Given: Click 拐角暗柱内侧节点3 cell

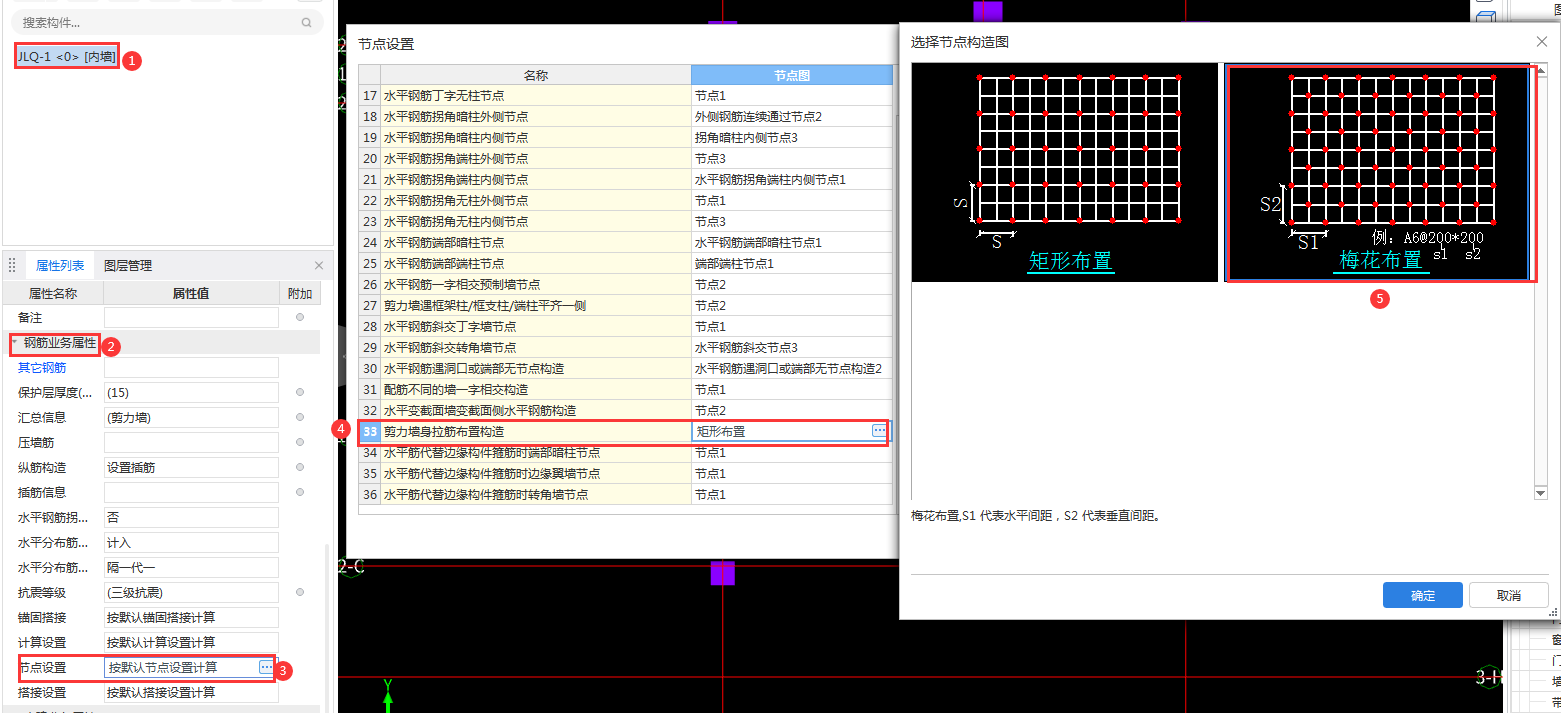Looking at the screenshot, I should pos(791,138).
